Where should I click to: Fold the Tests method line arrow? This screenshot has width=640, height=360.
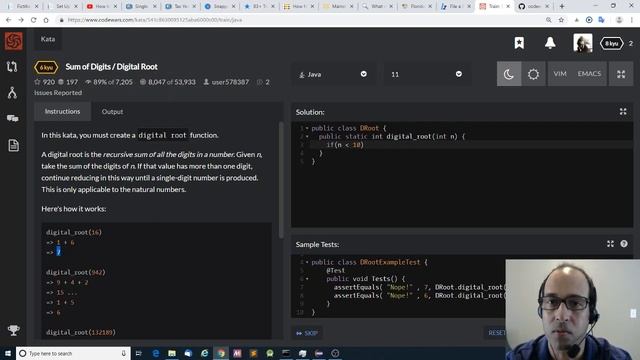point(307,279)
